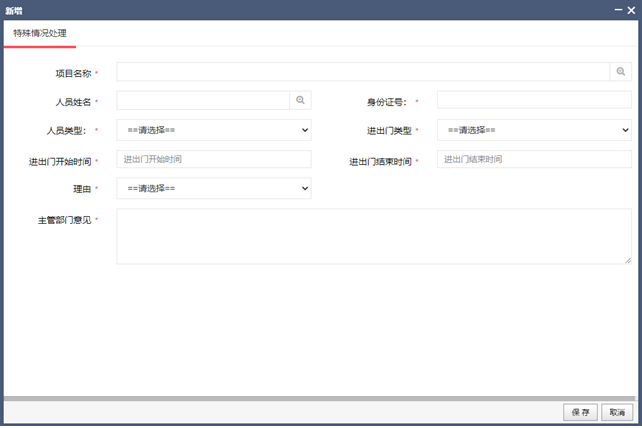Click the search icon for 项目名称
This screenshot has width=642, height=428.
point(620,72)
